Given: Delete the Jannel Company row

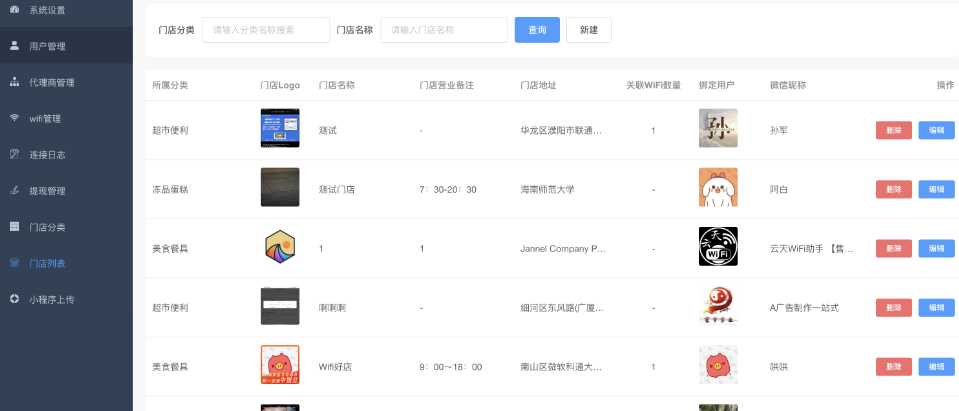Looking at the screenshot, I should [x=894, y=248].
